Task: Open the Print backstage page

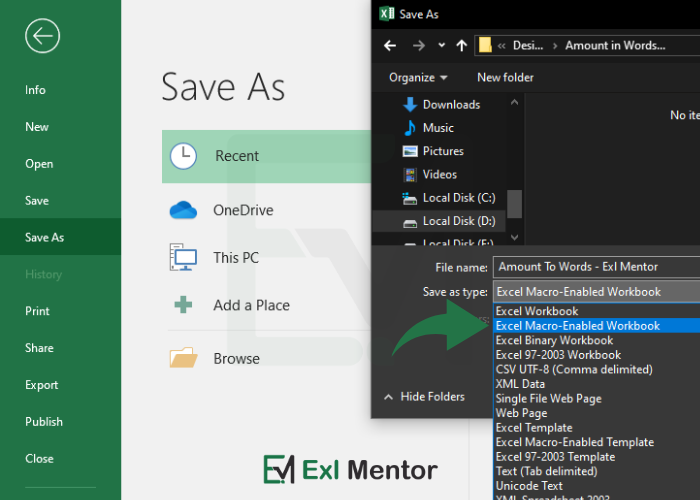Action: click(37, 311)
